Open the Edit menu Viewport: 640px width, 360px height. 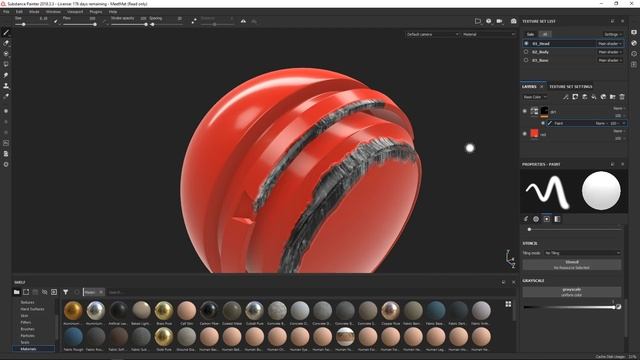tap(19, 12)
